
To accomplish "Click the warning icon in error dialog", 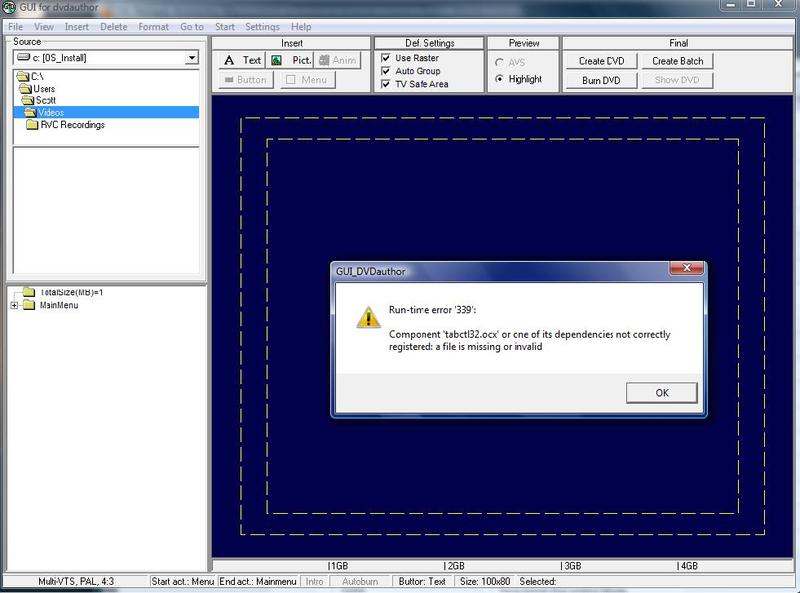I will pos(368,317).
